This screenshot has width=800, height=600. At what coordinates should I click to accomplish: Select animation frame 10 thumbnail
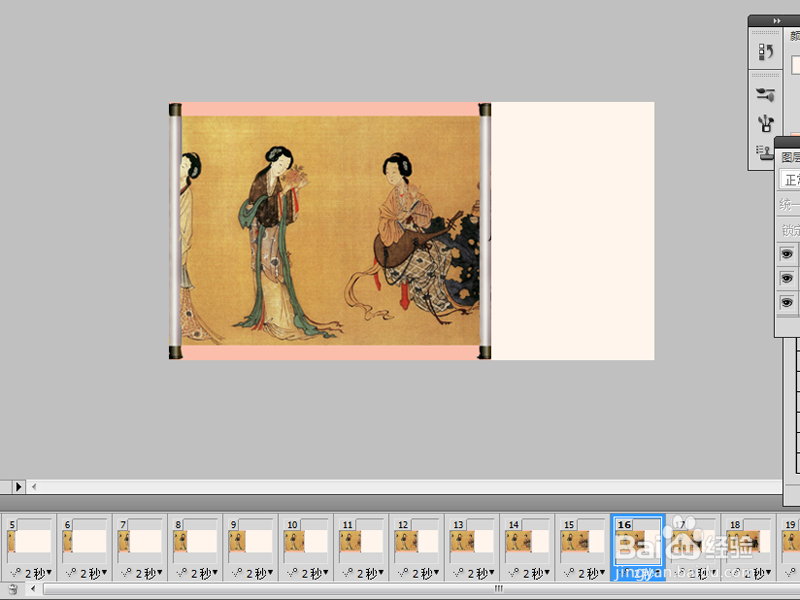pyautogui.click(x=306, y=540)
